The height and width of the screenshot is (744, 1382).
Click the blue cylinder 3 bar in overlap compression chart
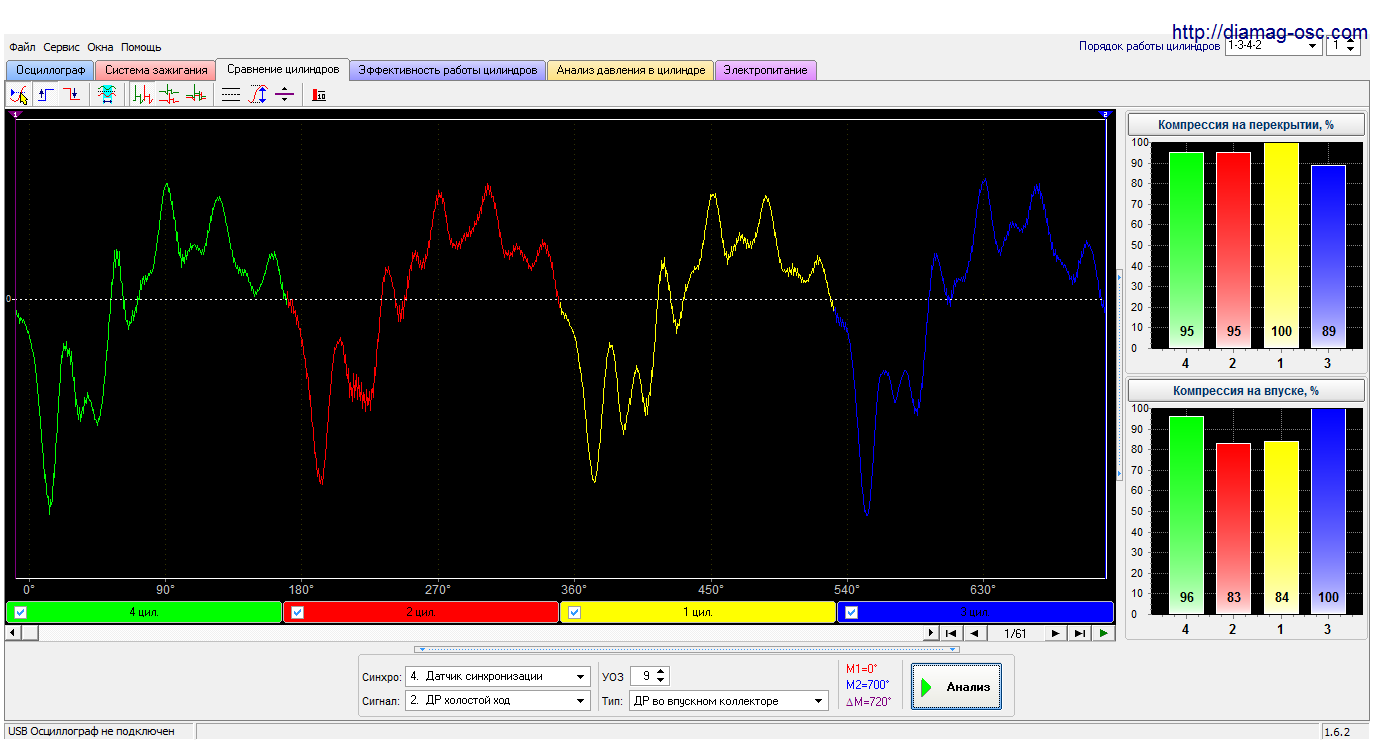[1328, 256]
